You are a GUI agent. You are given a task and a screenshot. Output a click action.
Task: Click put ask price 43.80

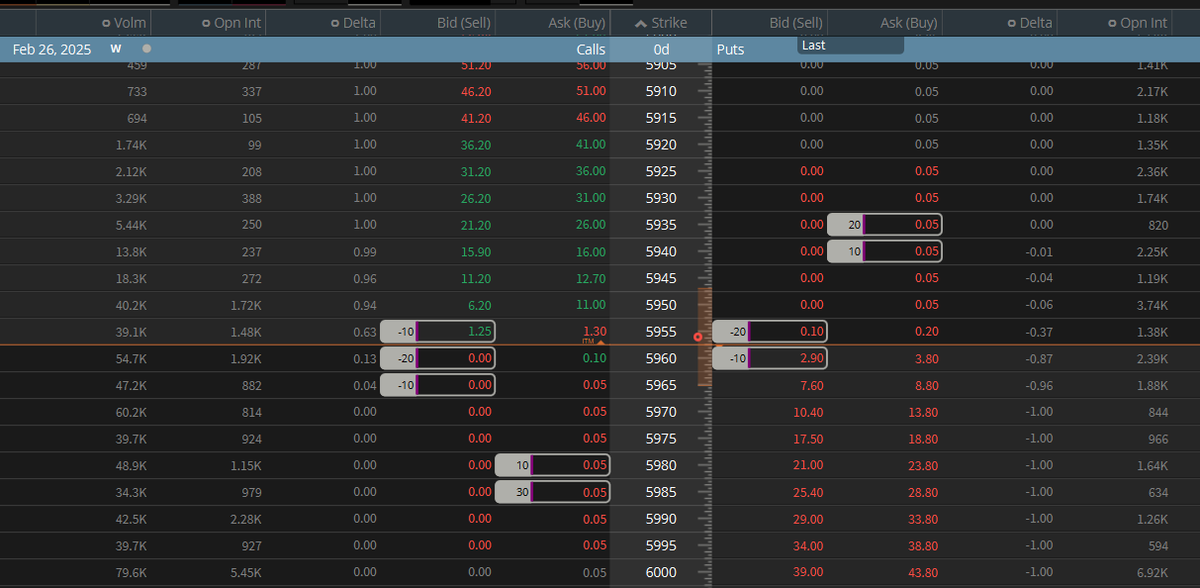click(x=923, y=572)
